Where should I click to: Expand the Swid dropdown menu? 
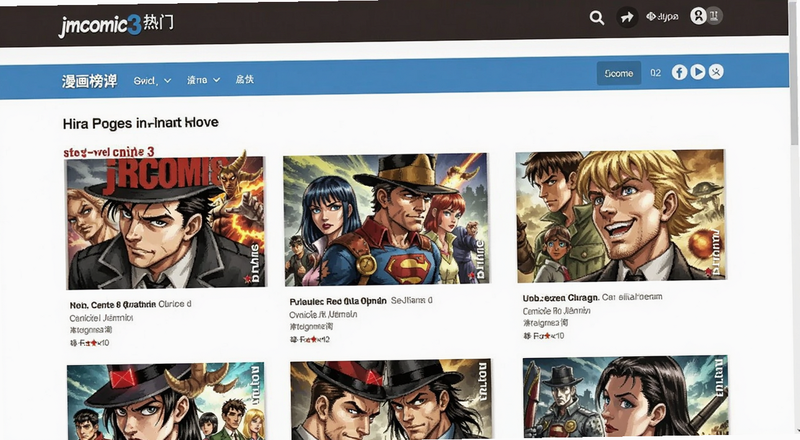pos(152,81)
